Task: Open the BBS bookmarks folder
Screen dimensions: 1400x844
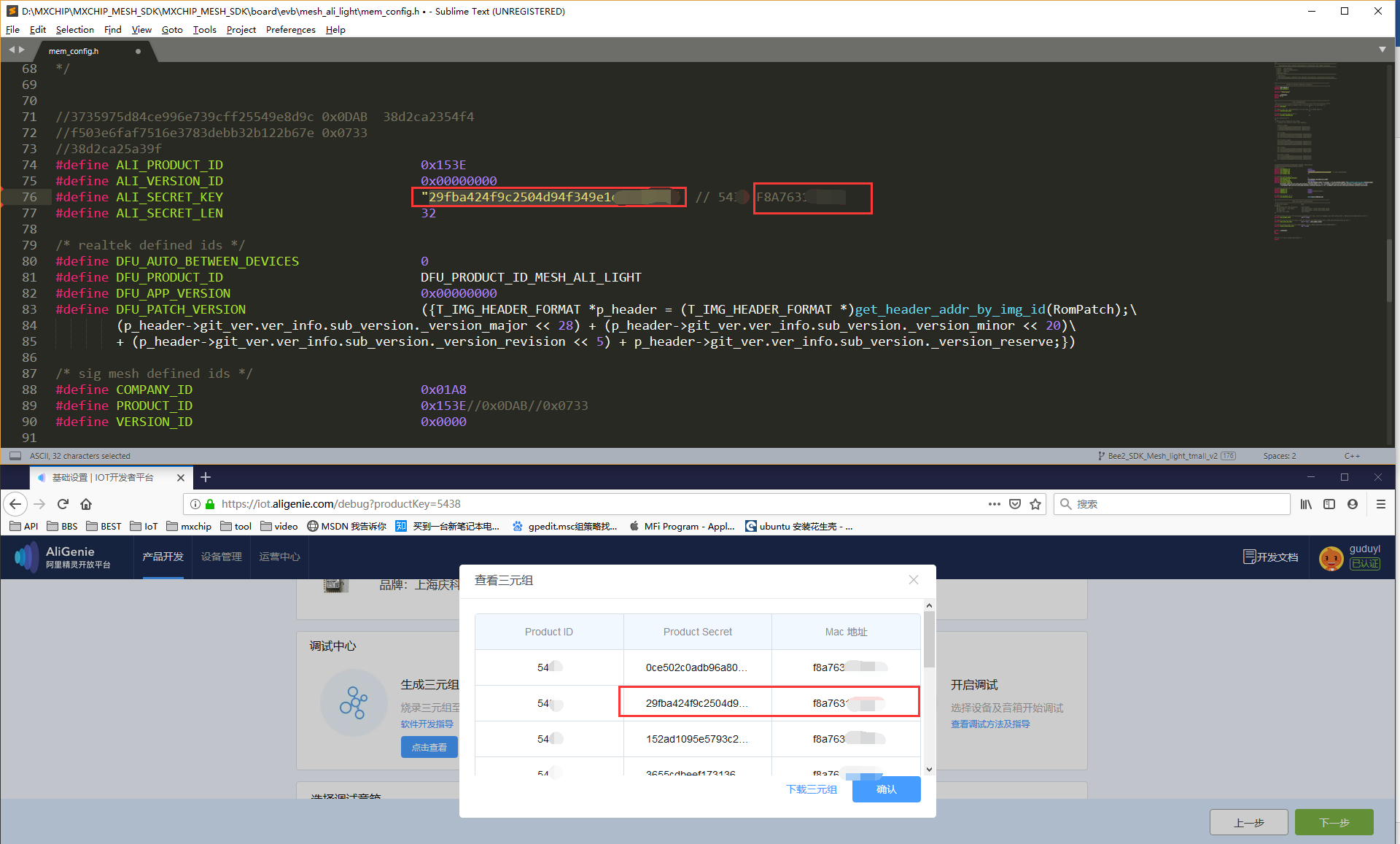Action: coord(62,526)
